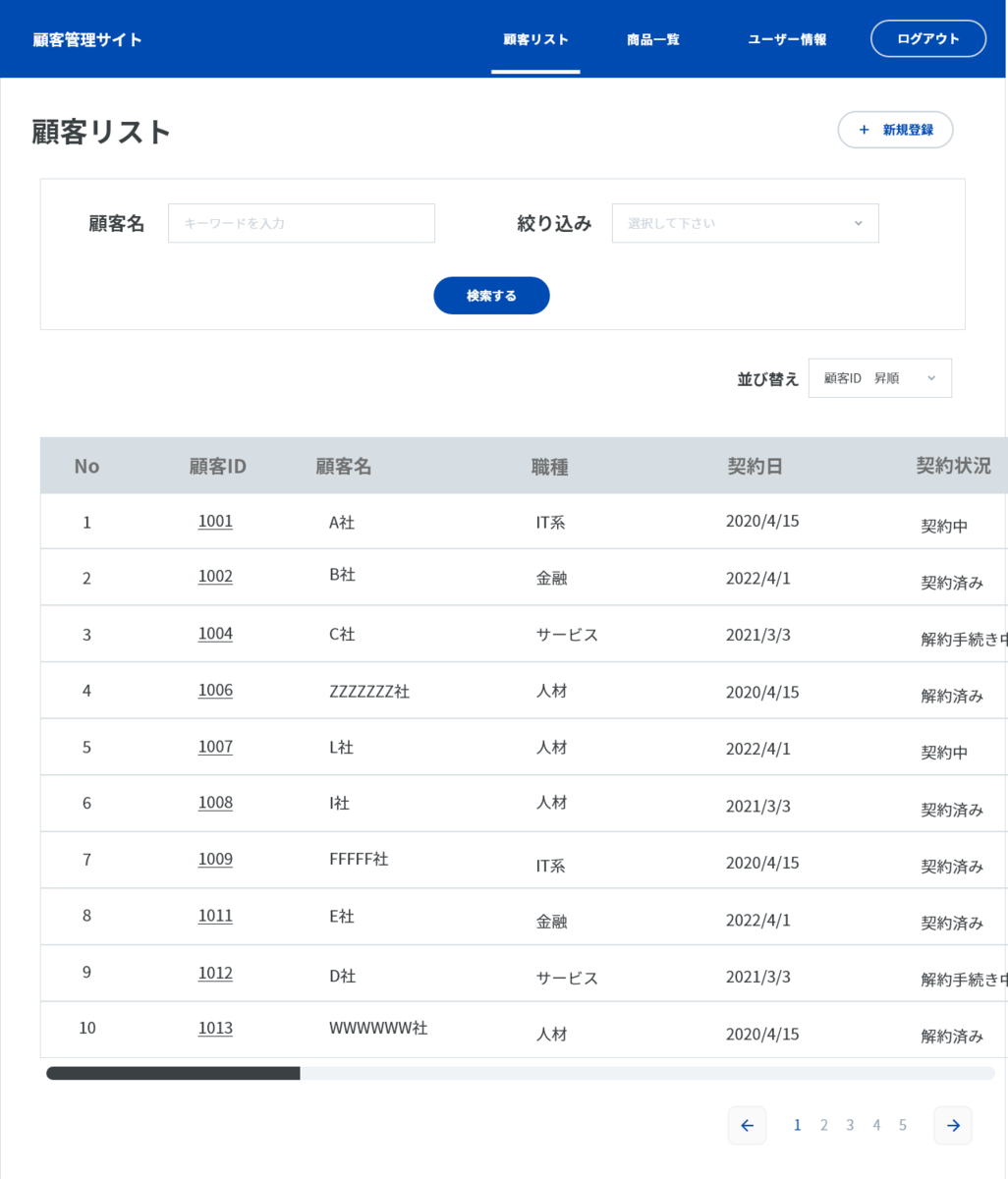Go to page 5 of results

[x=903, y=1125]
